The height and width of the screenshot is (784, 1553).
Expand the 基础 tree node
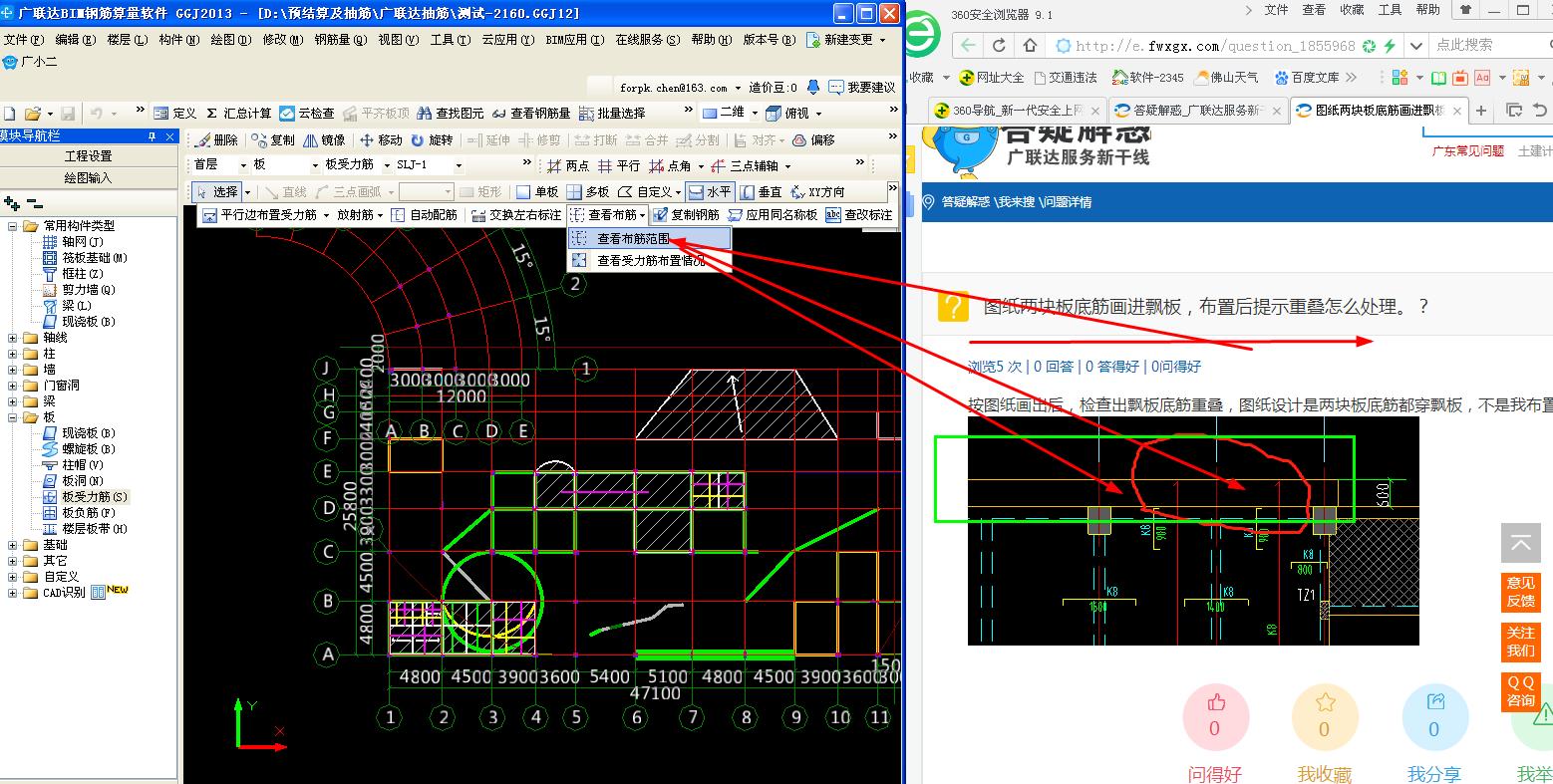13,545
